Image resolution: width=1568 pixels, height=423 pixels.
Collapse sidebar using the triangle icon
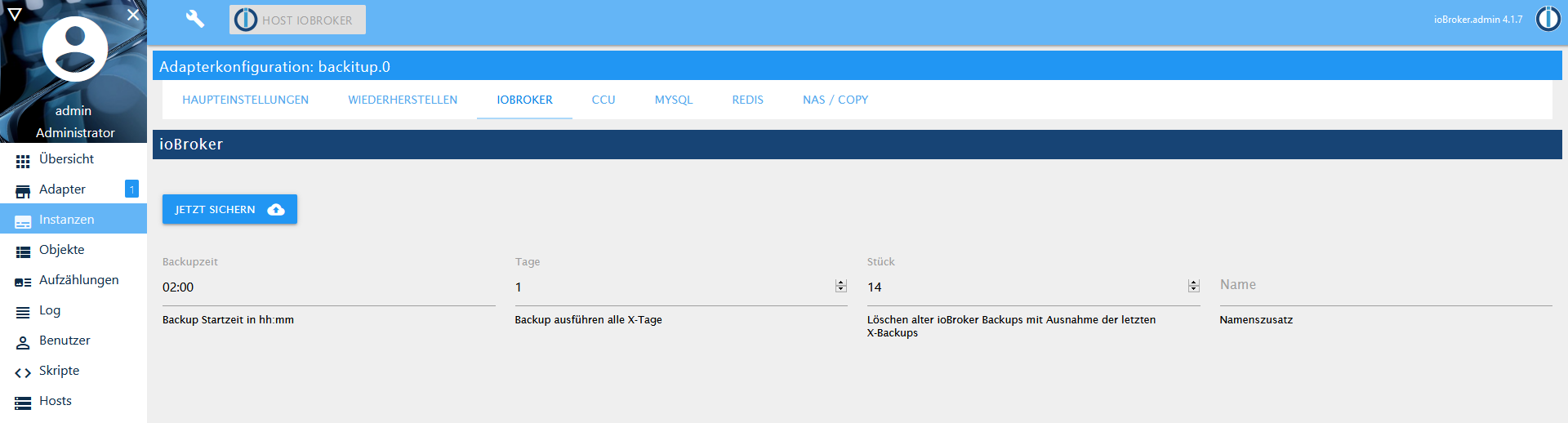click(14, 14)
